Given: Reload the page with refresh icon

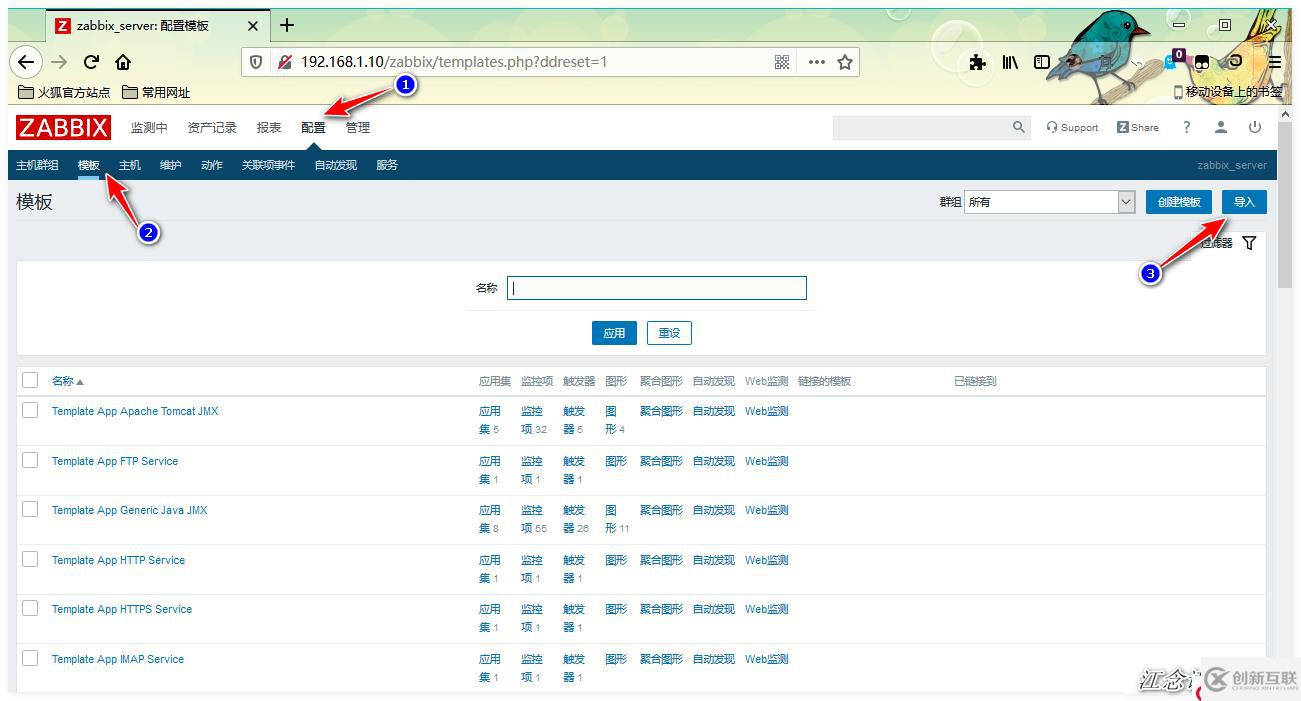Looking at the screenshot, I should pyautogui.click(x=91, y=62).
